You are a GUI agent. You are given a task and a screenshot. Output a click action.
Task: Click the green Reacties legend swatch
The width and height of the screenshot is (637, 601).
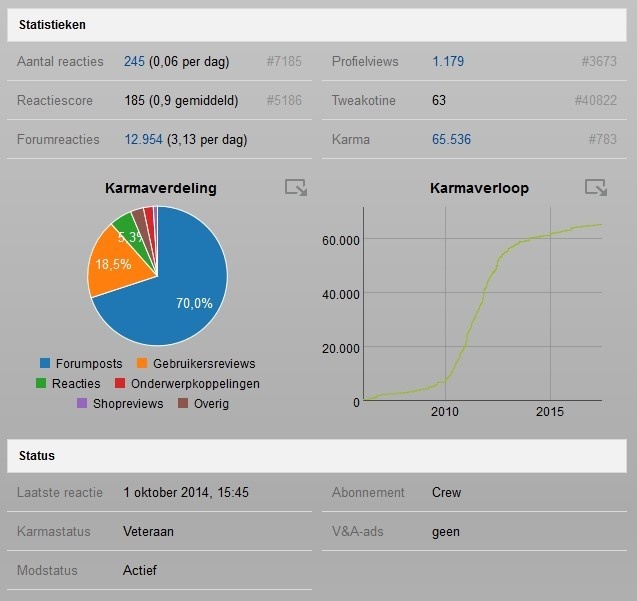pyautogui.click(x=41, y=383)
